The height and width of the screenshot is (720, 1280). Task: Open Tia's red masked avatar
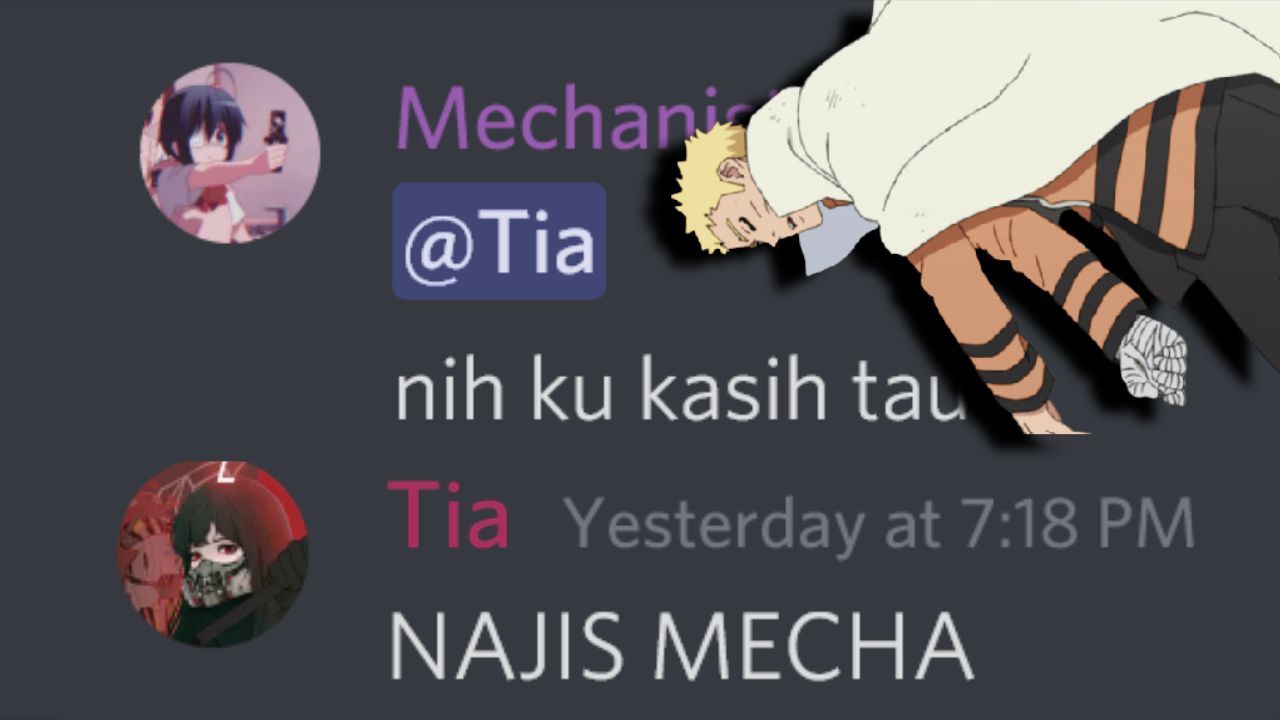point(213,553)
